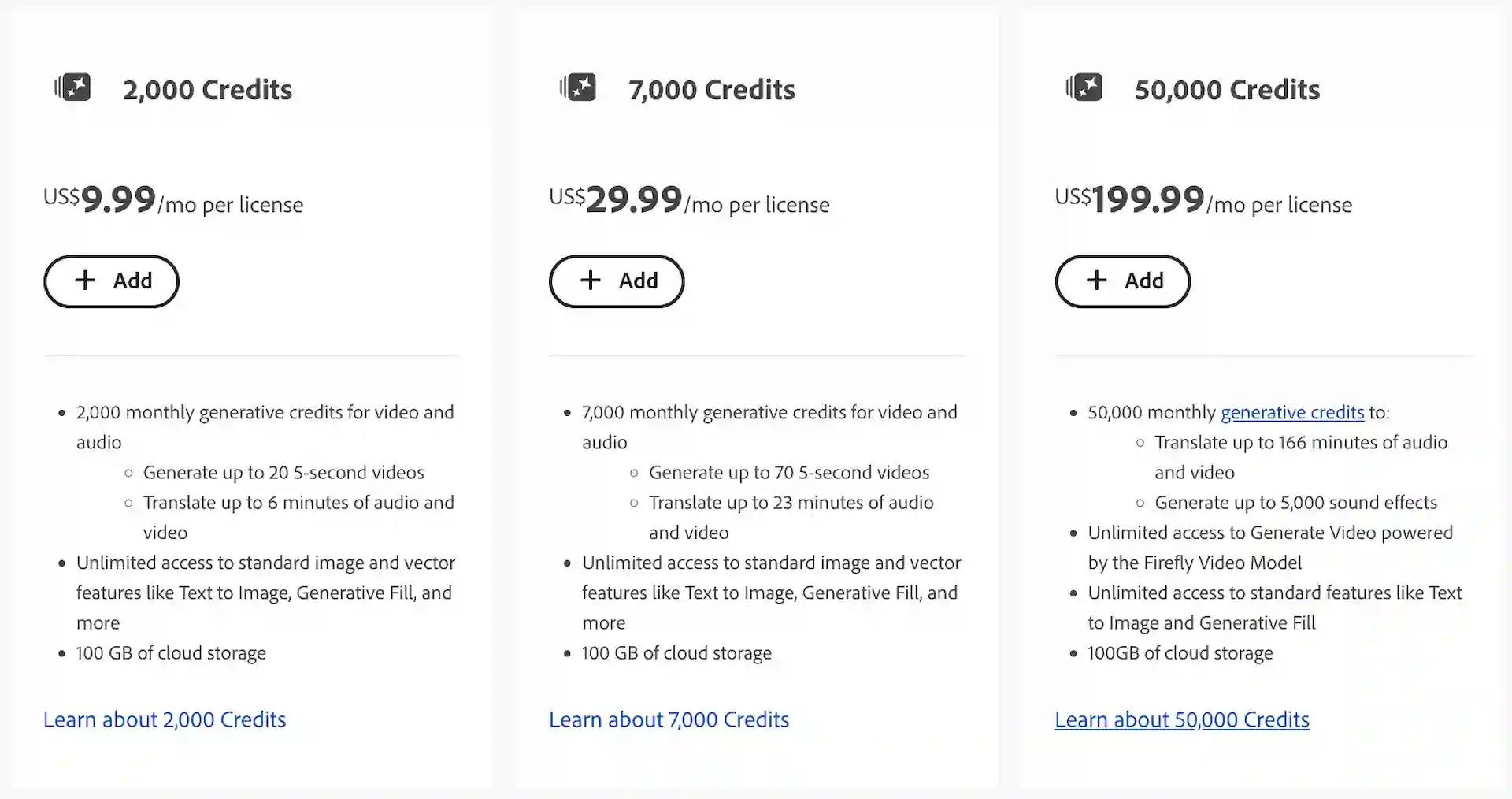Viewport: 1512px width, 799px height.
Task: Click the US$199.99 per month price
Action: click(x=1147, y=199)
